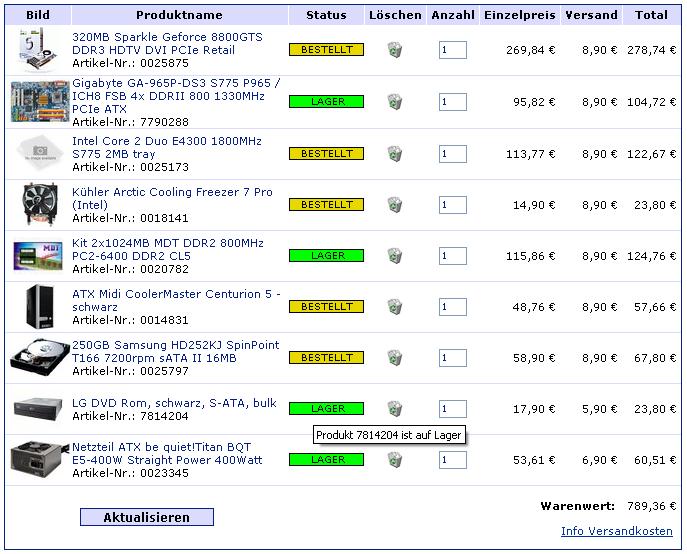This screenshot has height=554, width=687.
Task: Click the Status column header
Action: pyautogui.click(x=326, y=15)
